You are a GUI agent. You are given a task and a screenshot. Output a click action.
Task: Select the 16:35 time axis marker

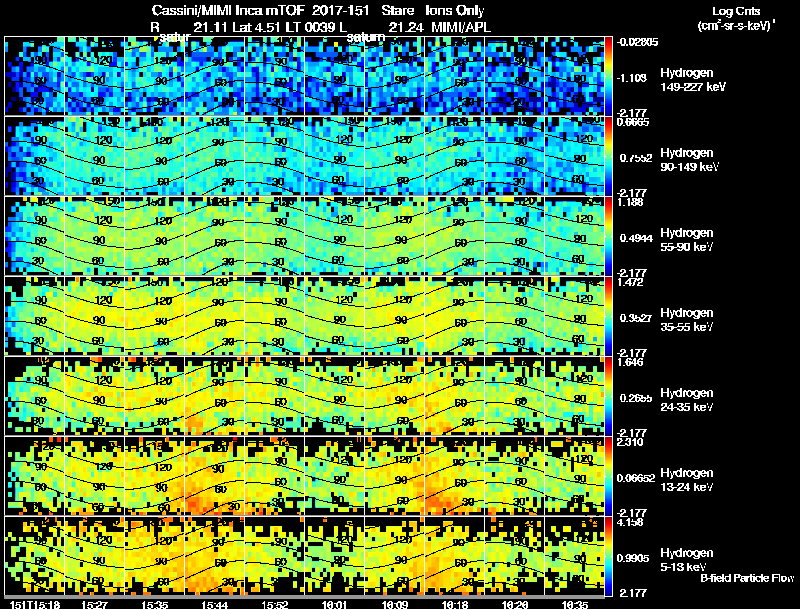click(x=574, y=604)
